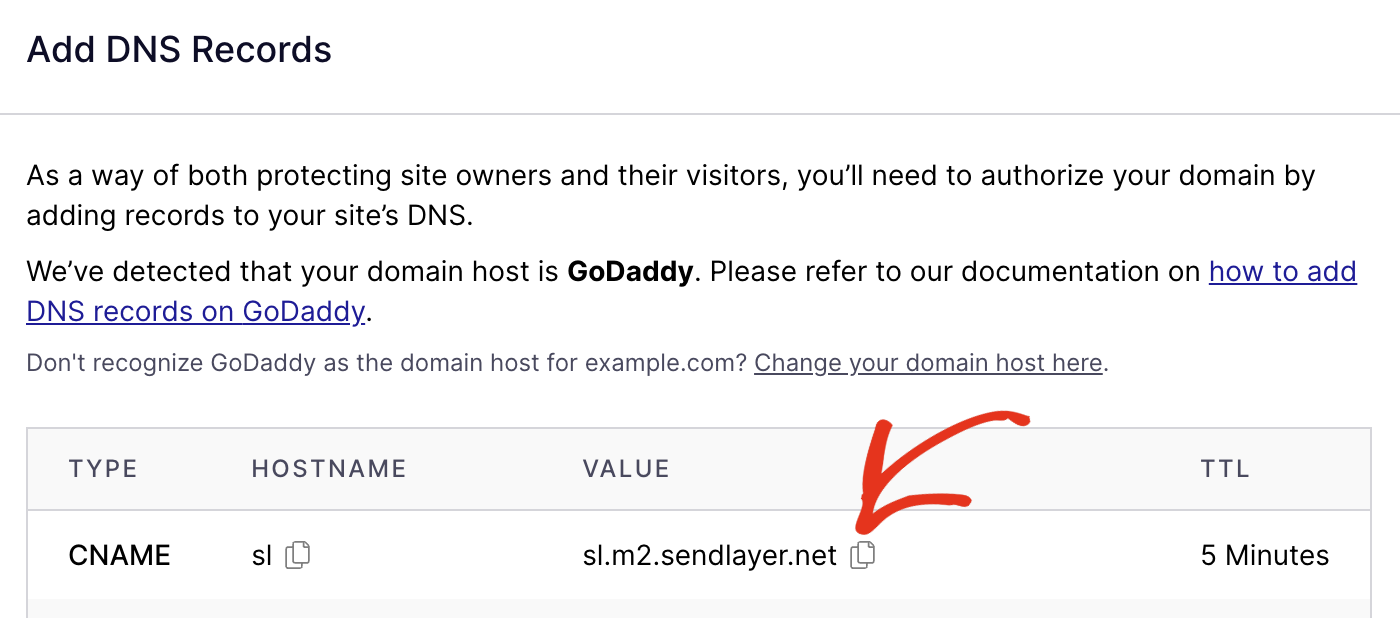Click the "5 Minutes" TTL value

coord(1264,554)
